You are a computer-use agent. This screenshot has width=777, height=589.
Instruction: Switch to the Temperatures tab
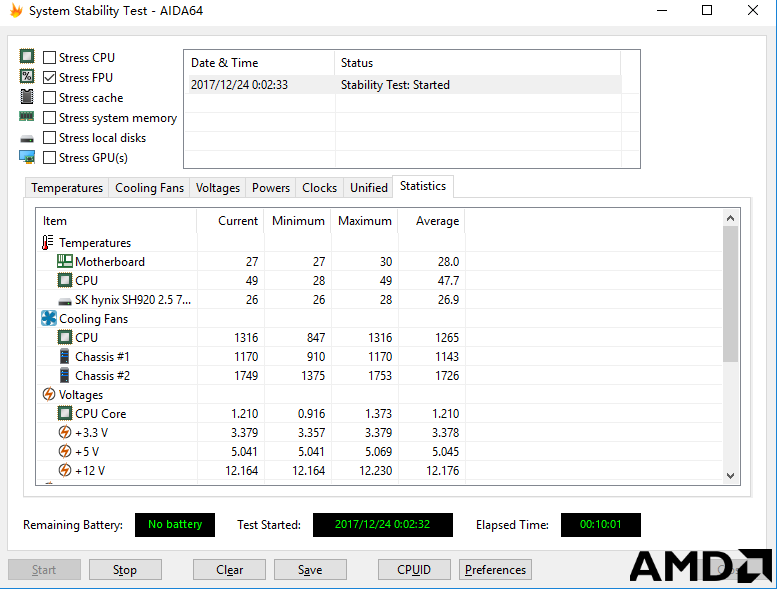click(67, 188)
